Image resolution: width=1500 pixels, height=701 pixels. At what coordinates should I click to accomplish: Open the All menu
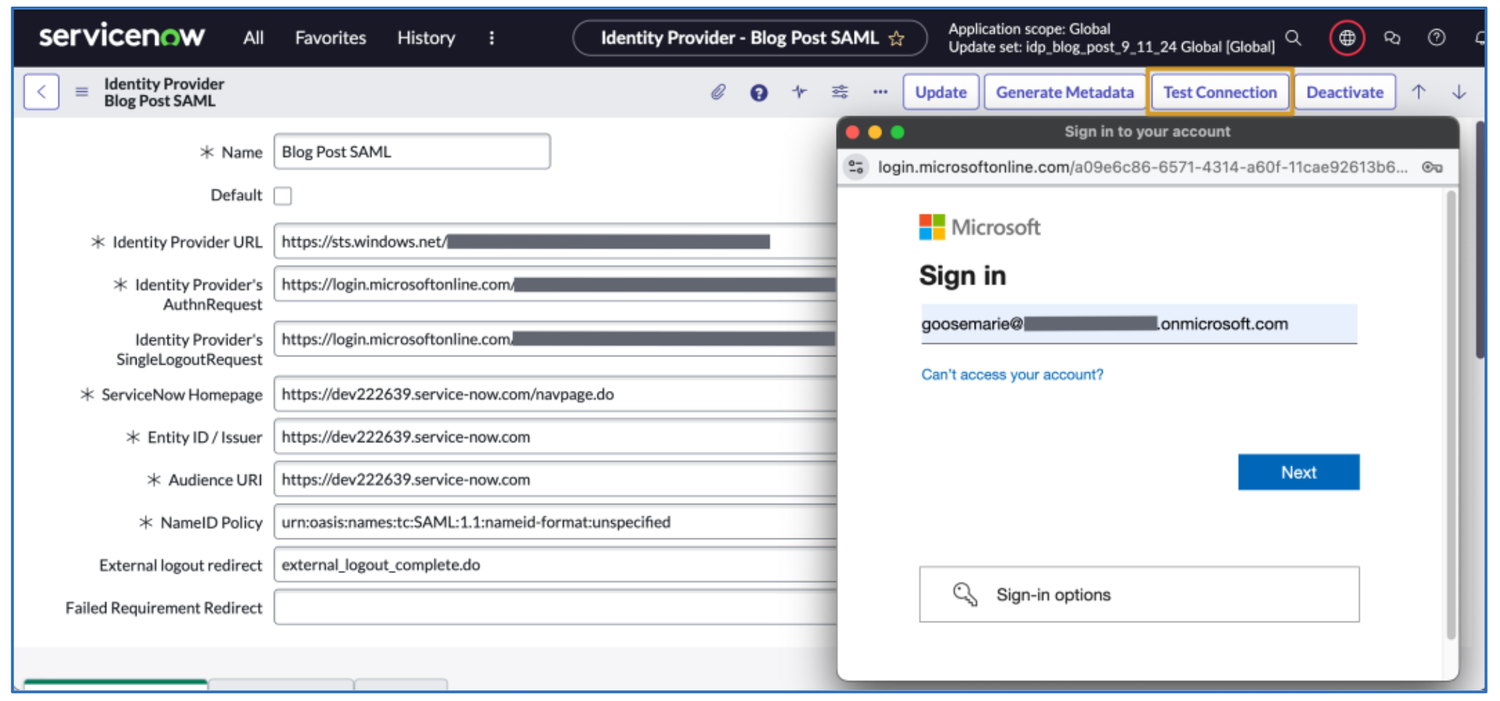point(254,38)
